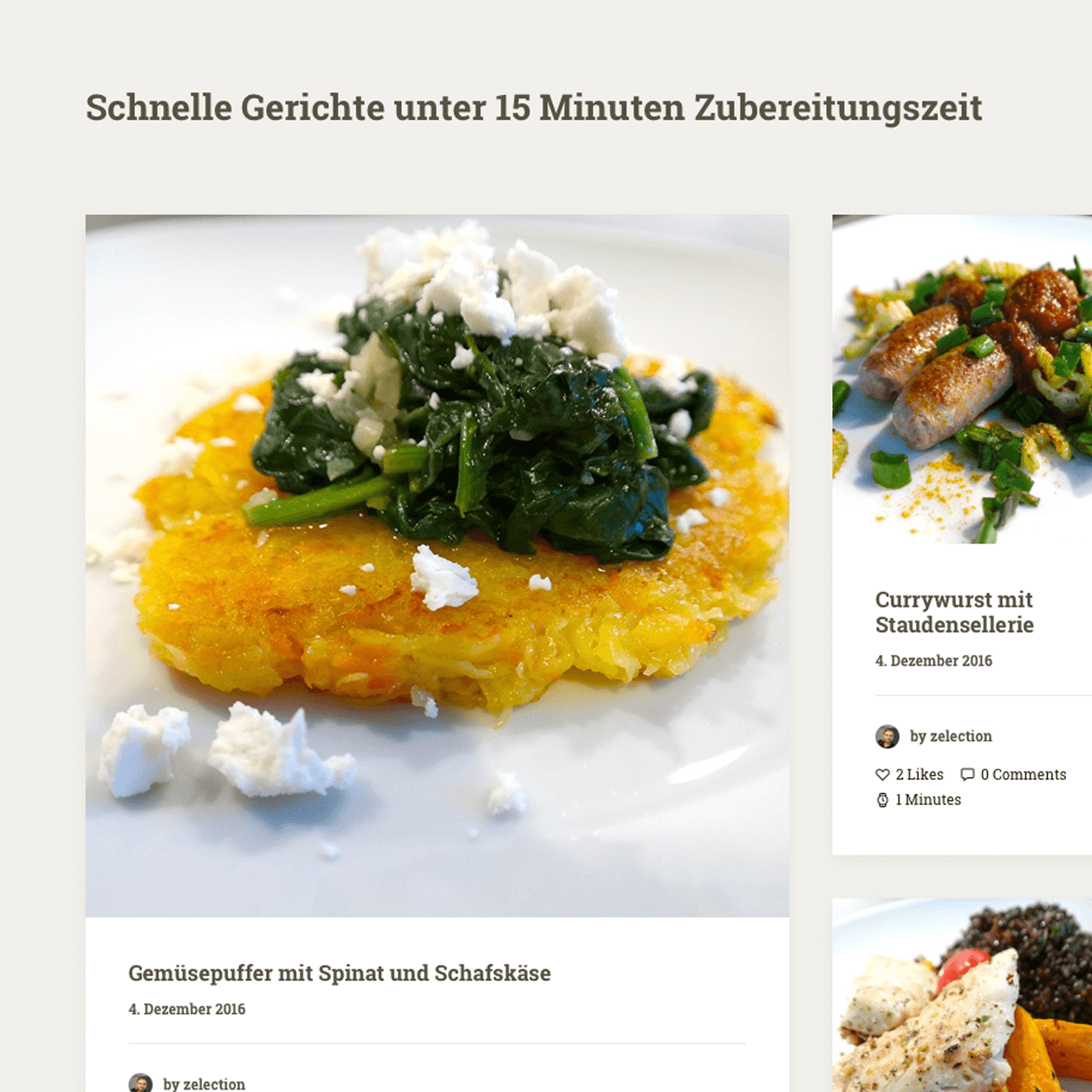Open Gemüsepuffer mit Spinat und Schafskäse title
The image size is (1092, 1092).
coord(340,973)
